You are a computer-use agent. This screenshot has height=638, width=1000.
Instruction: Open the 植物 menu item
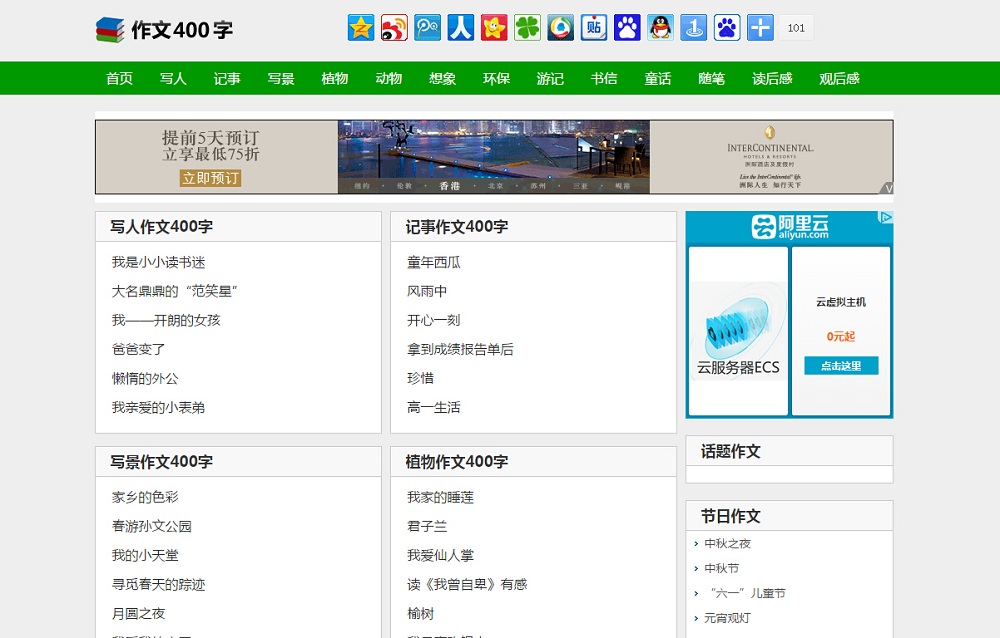click(x=335, y=78)
